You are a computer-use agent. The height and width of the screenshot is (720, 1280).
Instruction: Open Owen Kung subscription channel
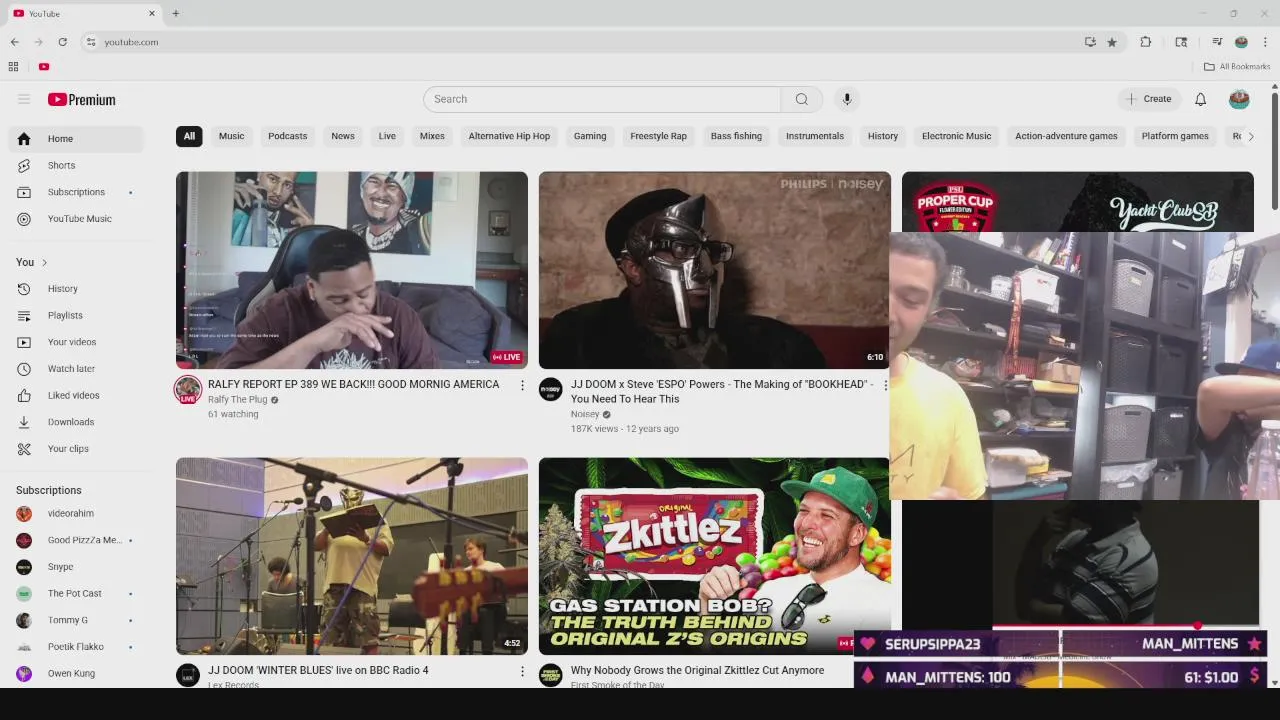tap(76, 673)
